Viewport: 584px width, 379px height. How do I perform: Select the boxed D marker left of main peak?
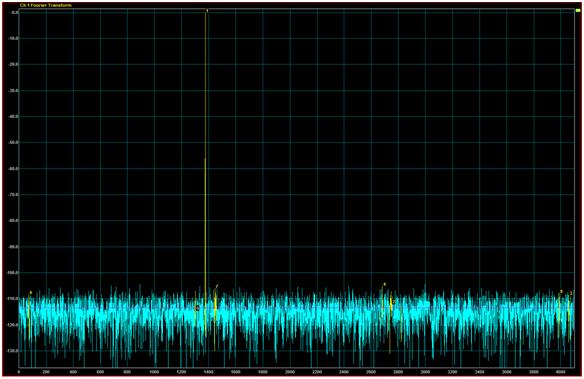point(197,308)
